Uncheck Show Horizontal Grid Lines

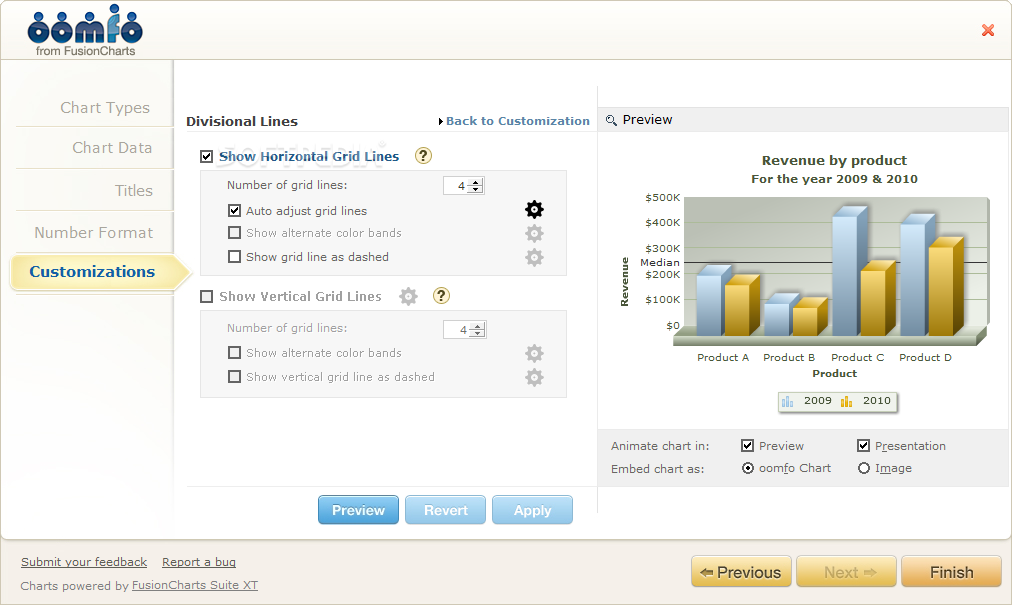pyautogui.click(x=207, y=156)
